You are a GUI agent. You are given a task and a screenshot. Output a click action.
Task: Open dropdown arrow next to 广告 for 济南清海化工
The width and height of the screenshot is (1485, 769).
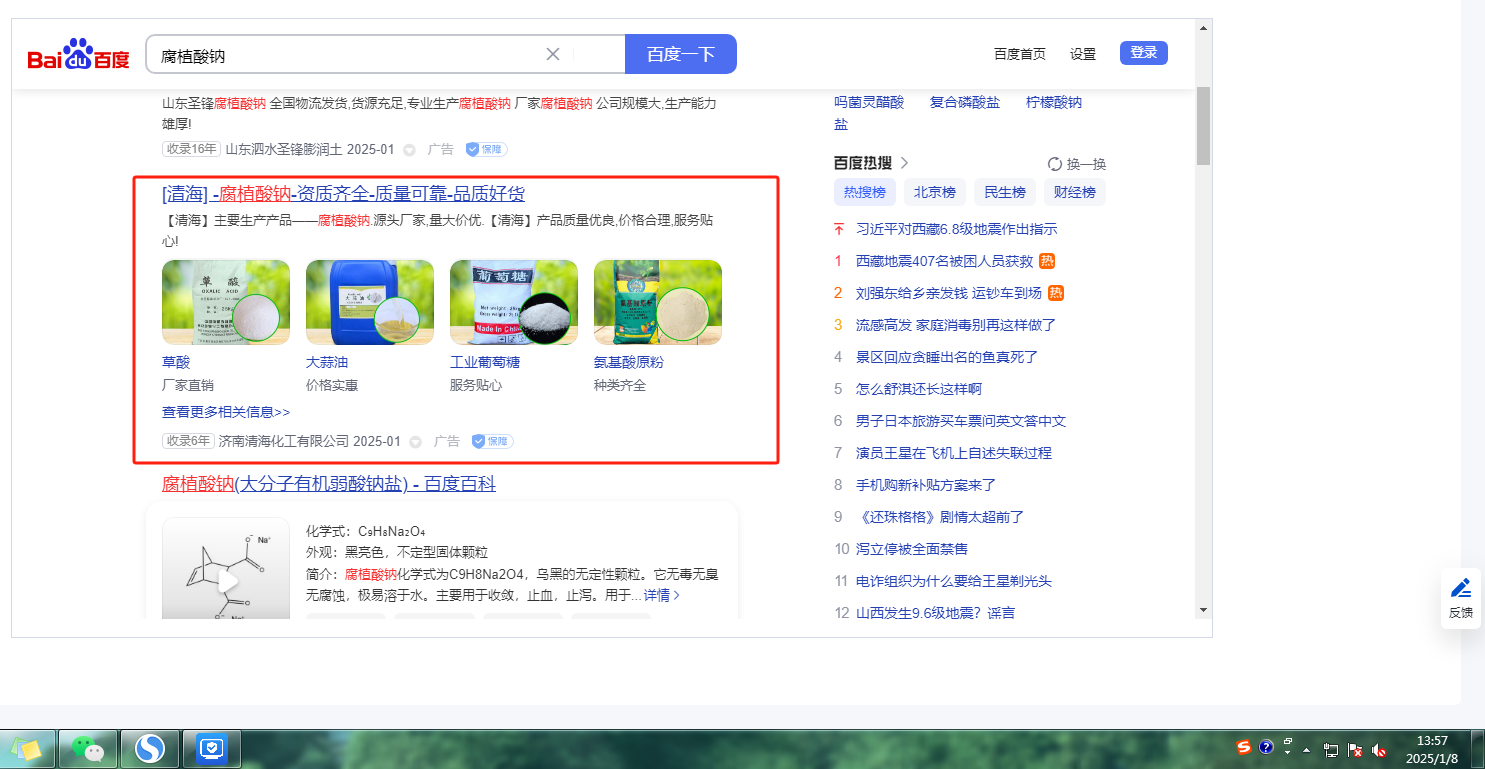(x=411, y=441)
